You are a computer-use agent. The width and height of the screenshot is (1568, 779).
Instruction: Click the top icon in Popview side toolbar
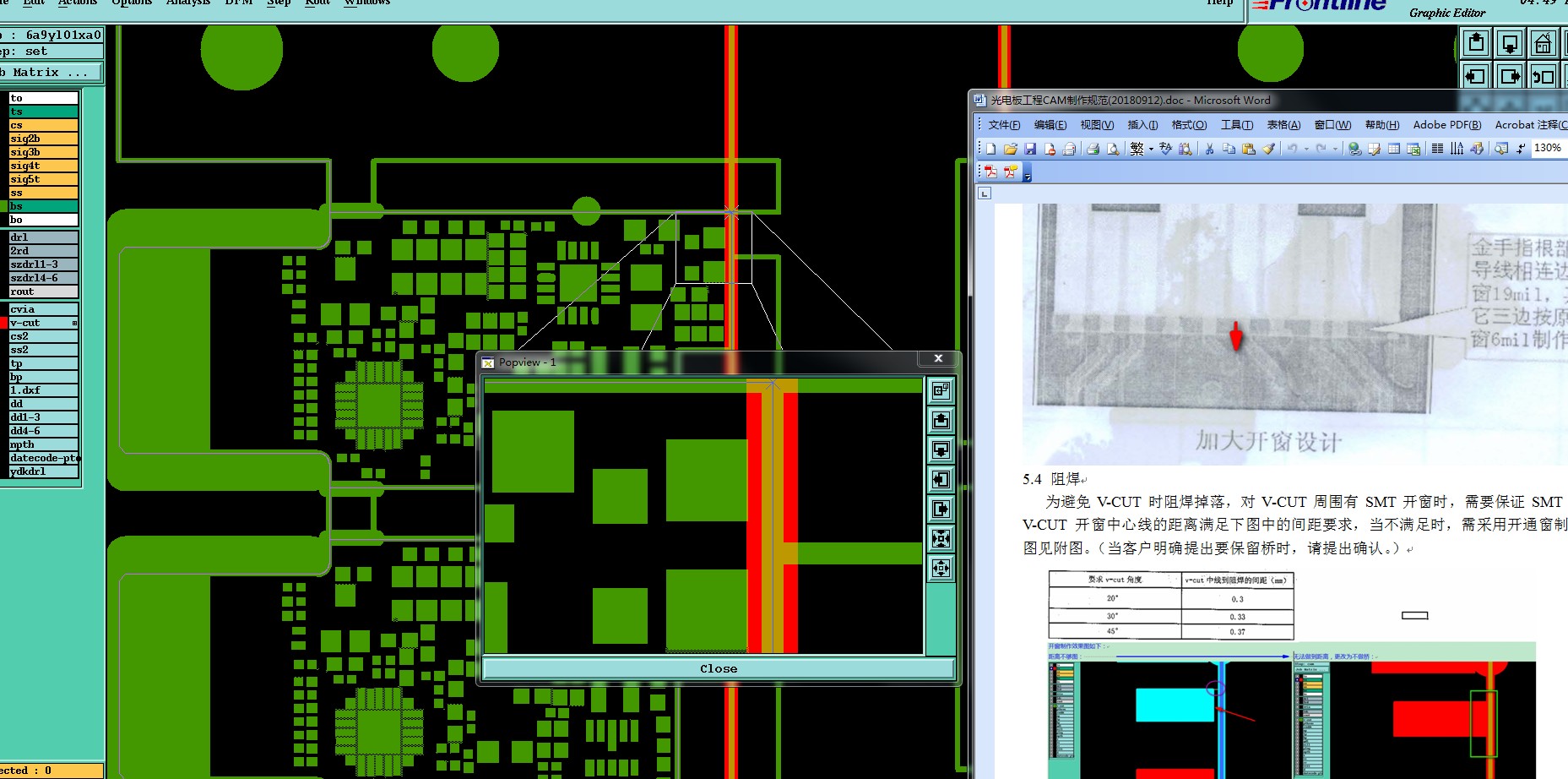pyautogui.click(x=941, y=390)
